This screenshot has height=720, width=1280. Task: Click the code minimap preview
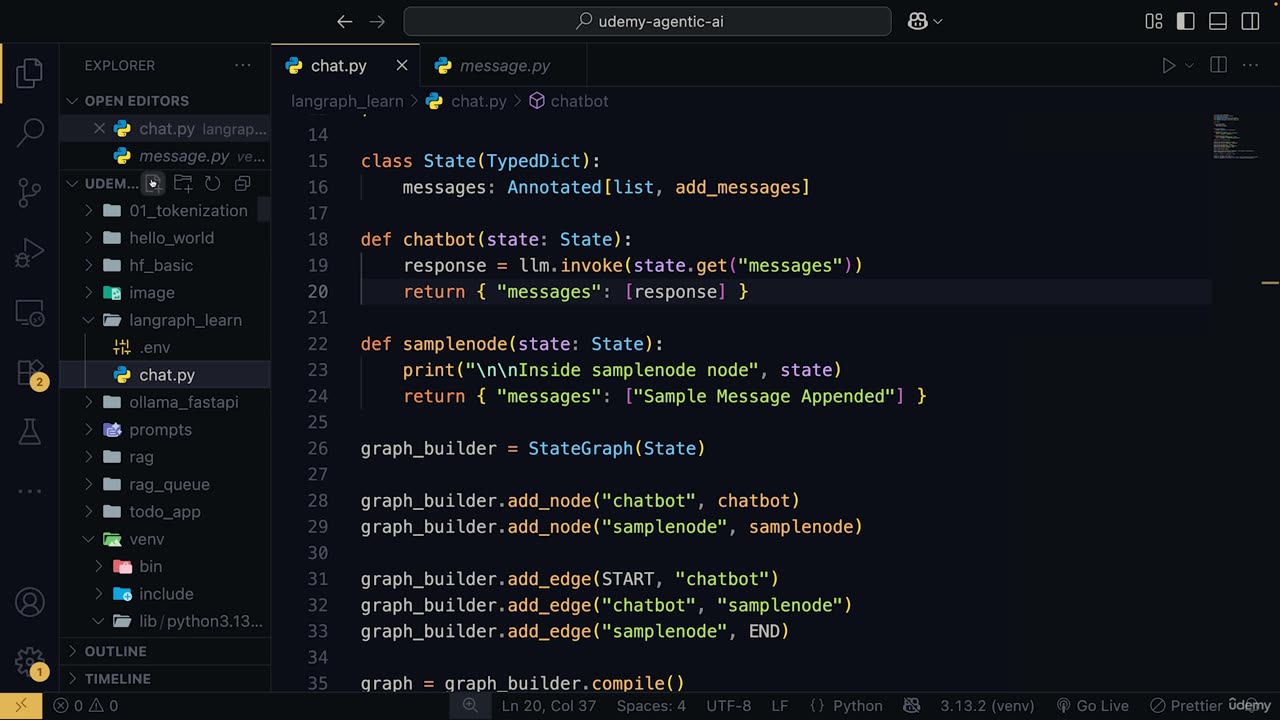coord(1236,137)
